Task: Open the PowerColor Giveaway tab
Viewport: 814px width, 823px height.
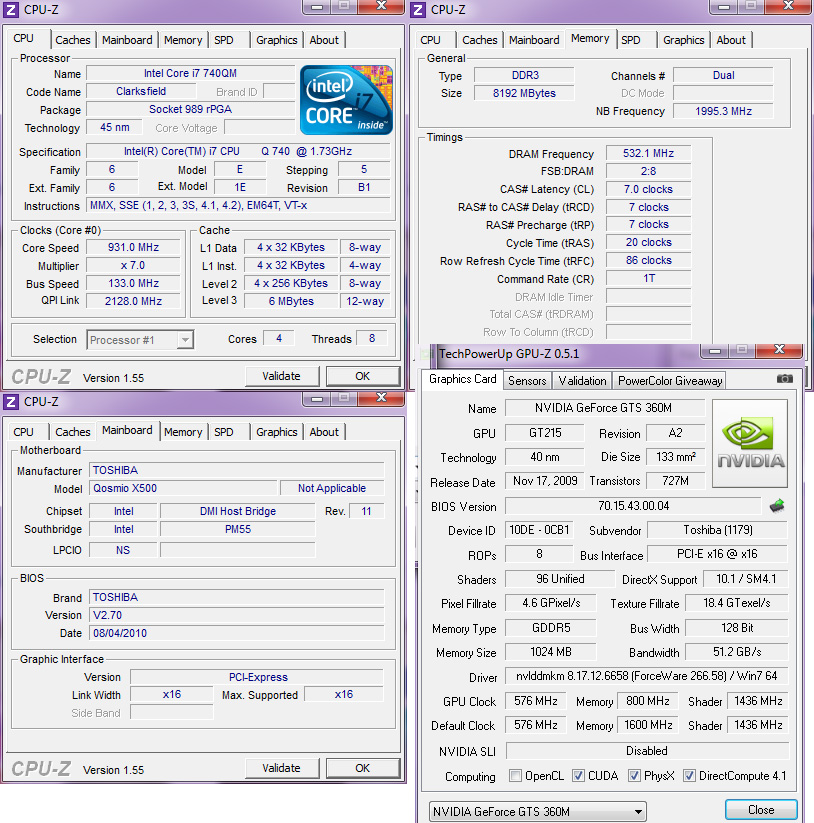Action: (x=670, y=381)
